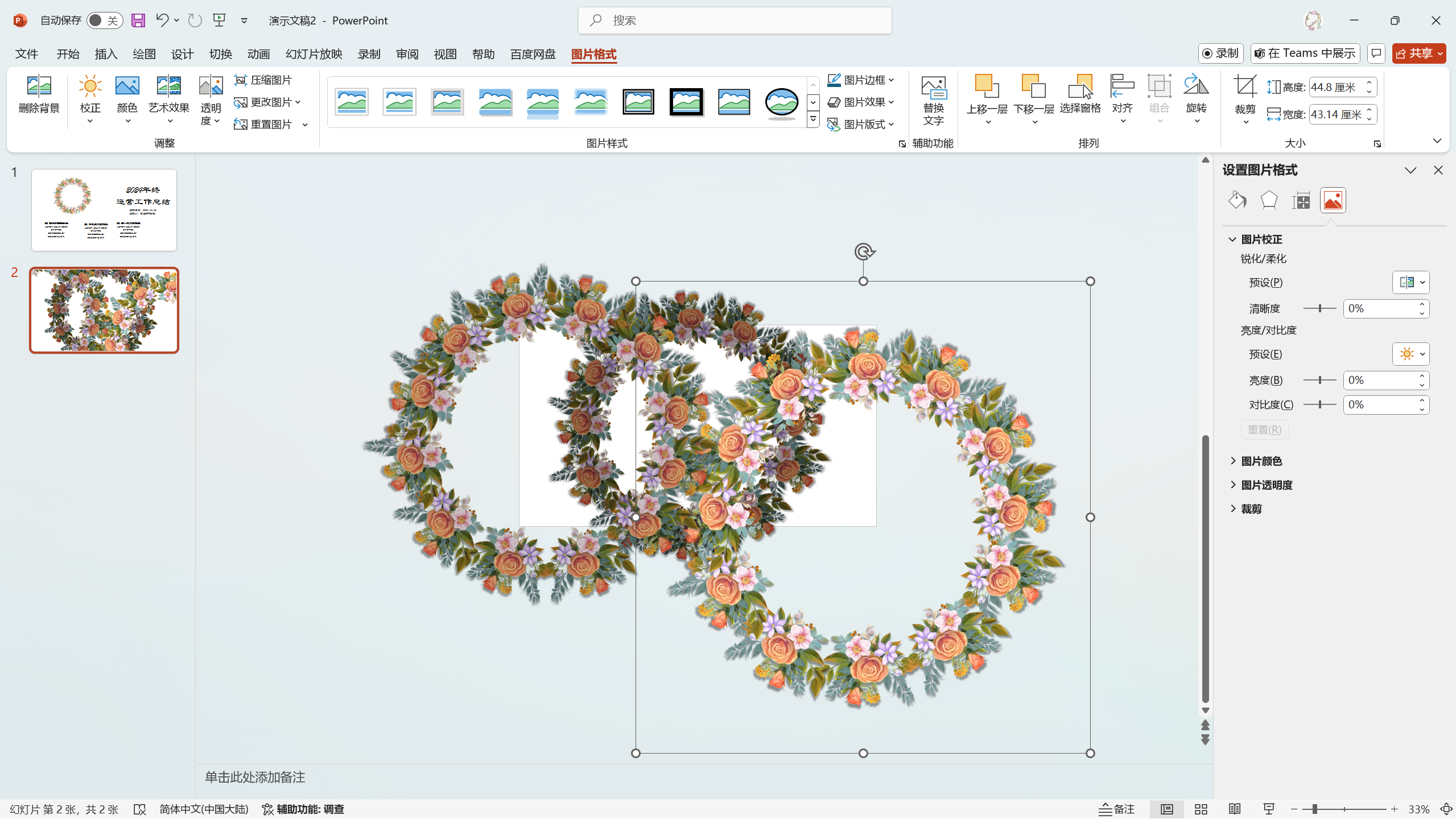The height and width of the screenshot is (819, 1456).
Task: Open the Brightness/Contrast preset dropdown
Action: tap(1411, 354)
